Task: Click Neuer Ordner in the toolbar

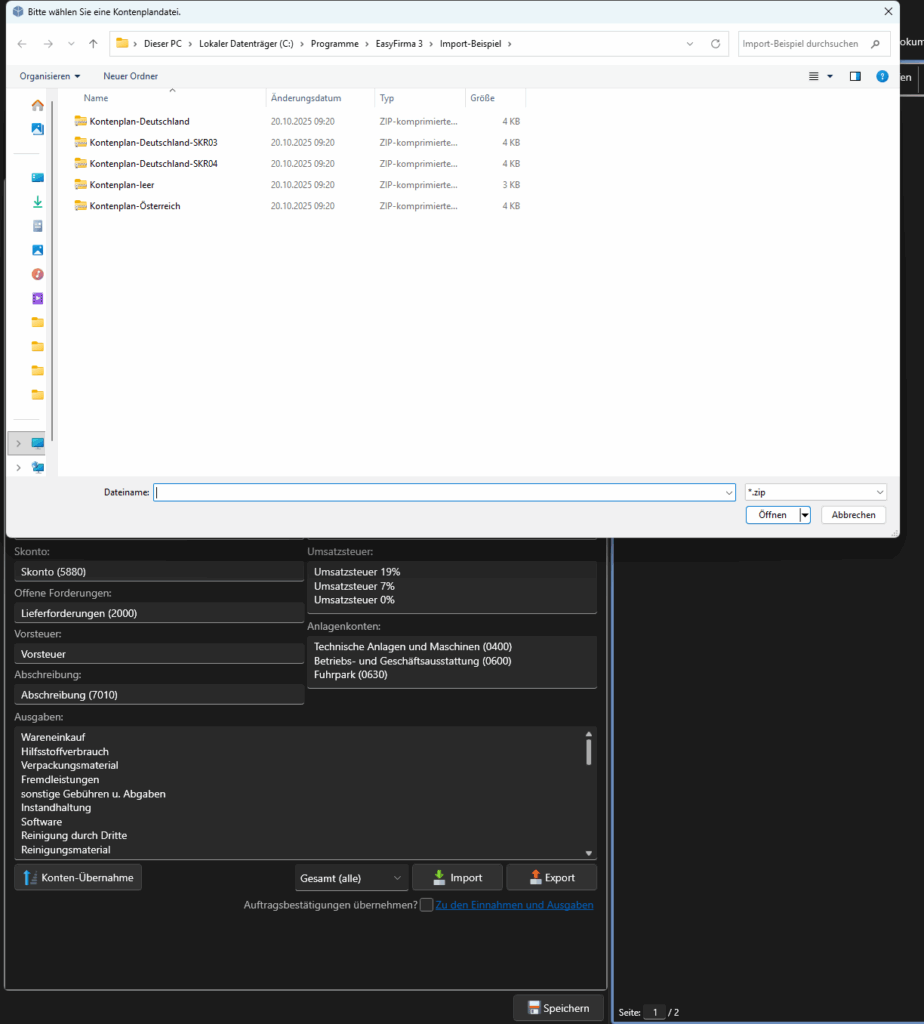Action: point(130,76)
